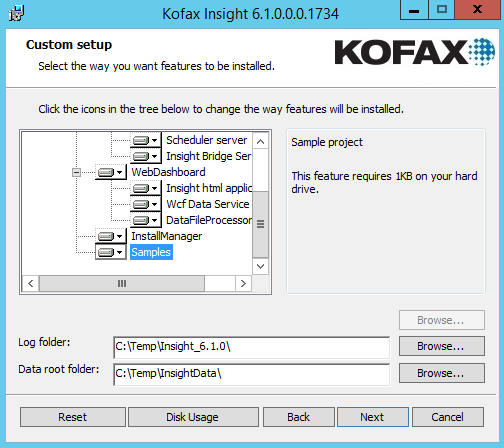Click the feature tree scroll down arrow

(x=261, y=266)
